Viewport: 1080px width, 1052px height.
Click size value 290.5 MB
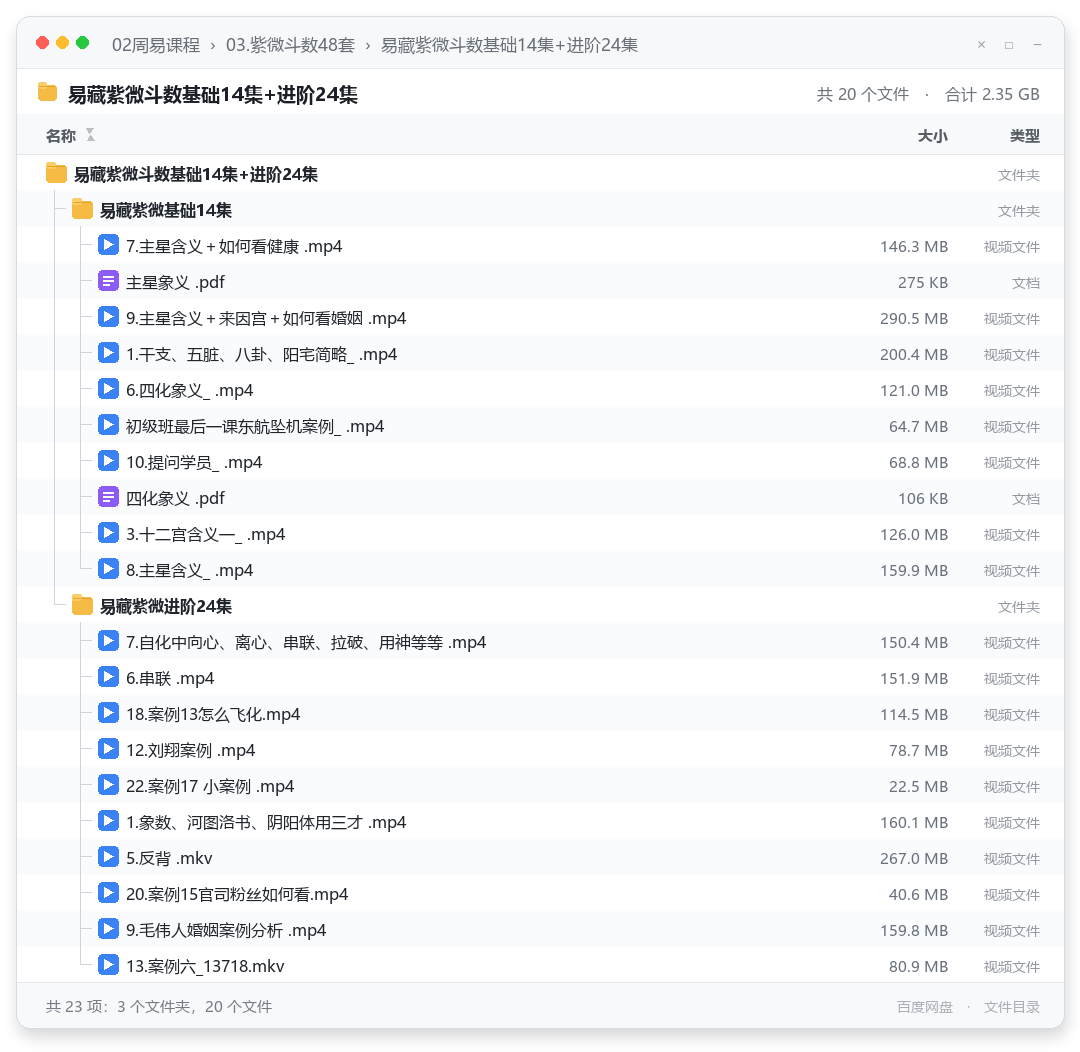[x=913, y=318]
